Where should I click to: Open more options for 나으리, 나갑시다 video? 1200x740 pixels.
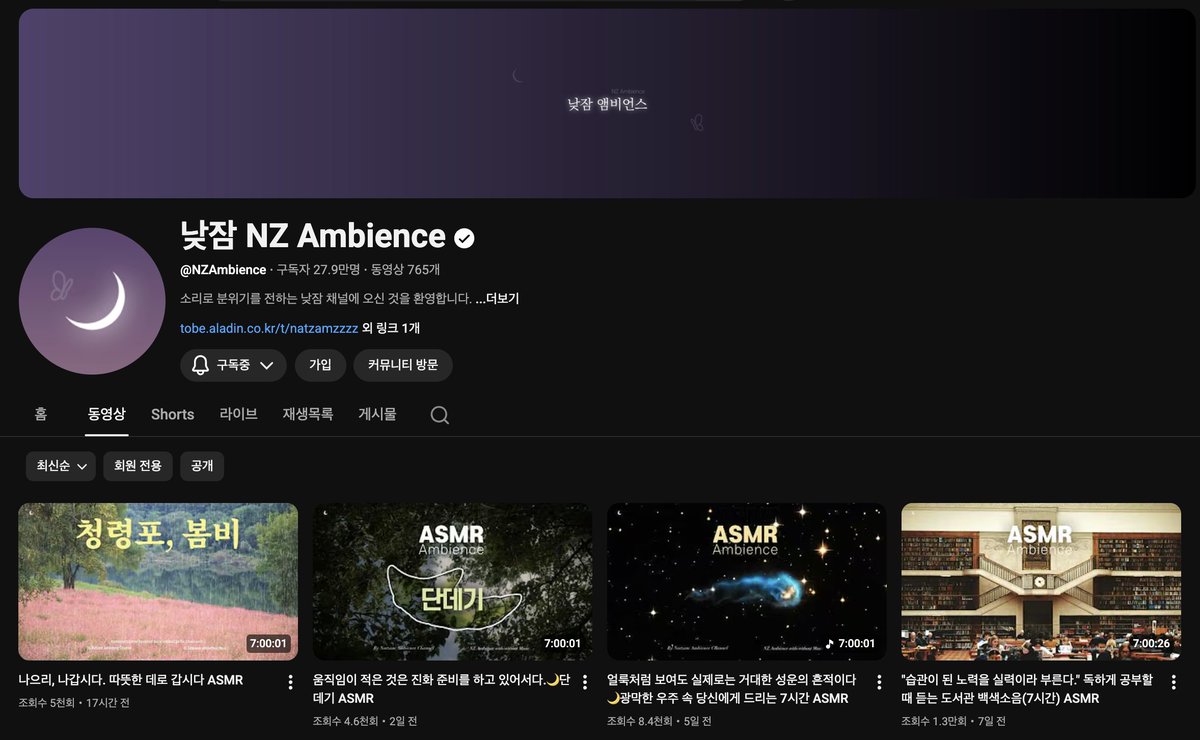coord(290,682)
